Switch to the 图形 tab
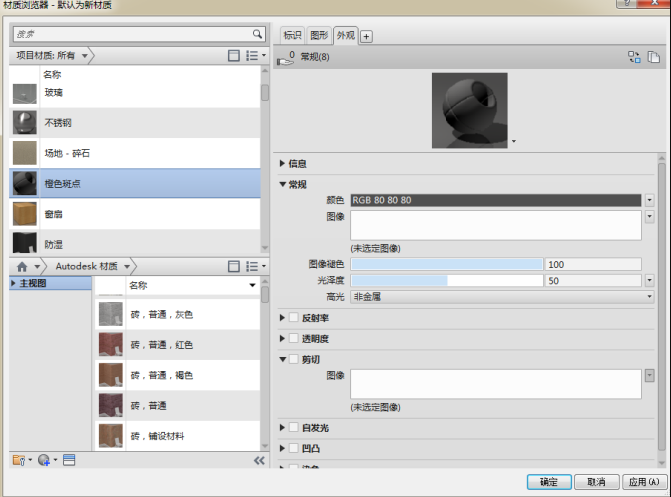671x497 pixels. [319, 35]
